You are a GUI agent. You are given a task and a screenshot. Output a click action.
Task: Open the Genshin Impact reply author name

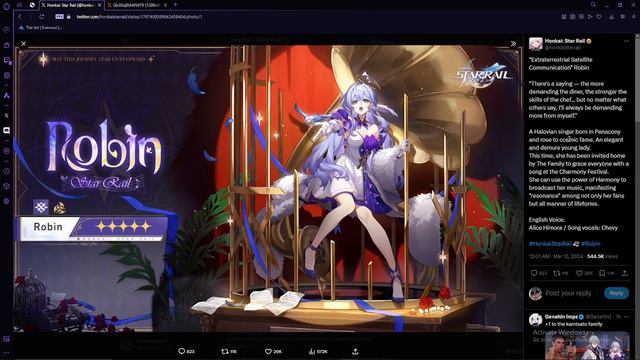point(561,316)
